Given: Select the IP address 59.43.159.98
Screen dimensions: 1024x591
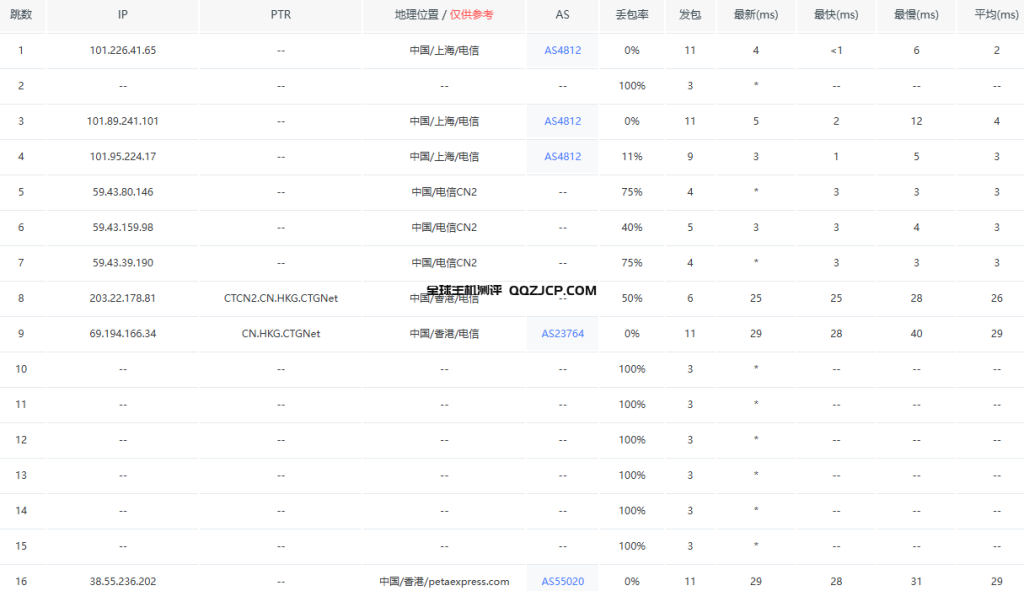Looking at the screenshot, I should point(123,227).
